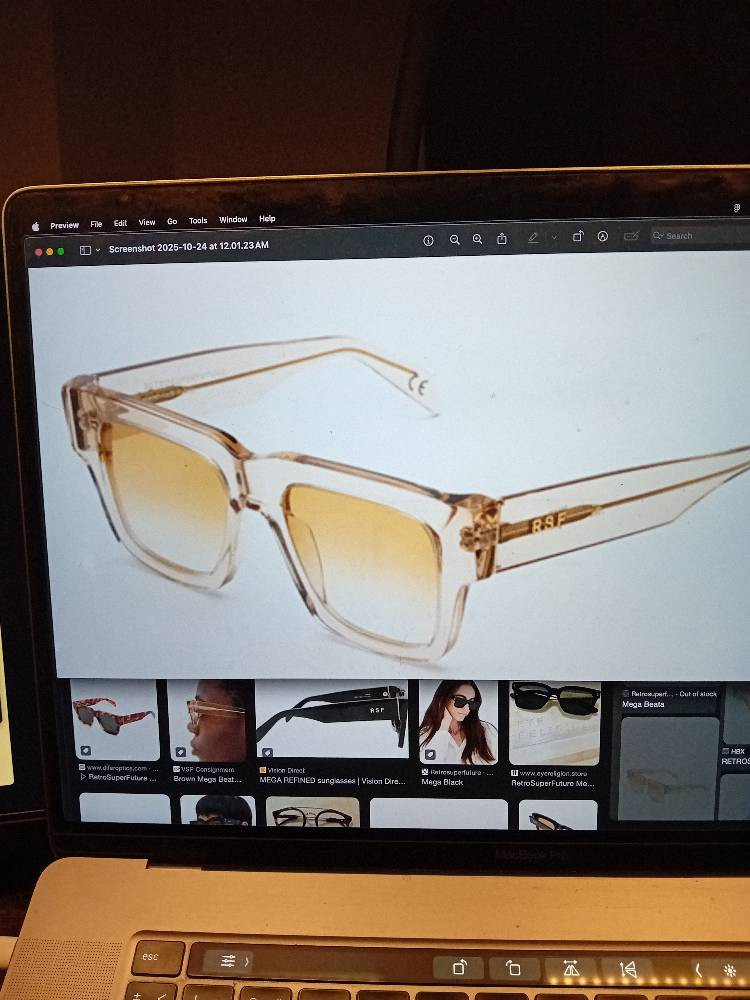Viewport: 750px width, 1000px height.
Task: Zoom in on the image
Action: pos(477,239)
